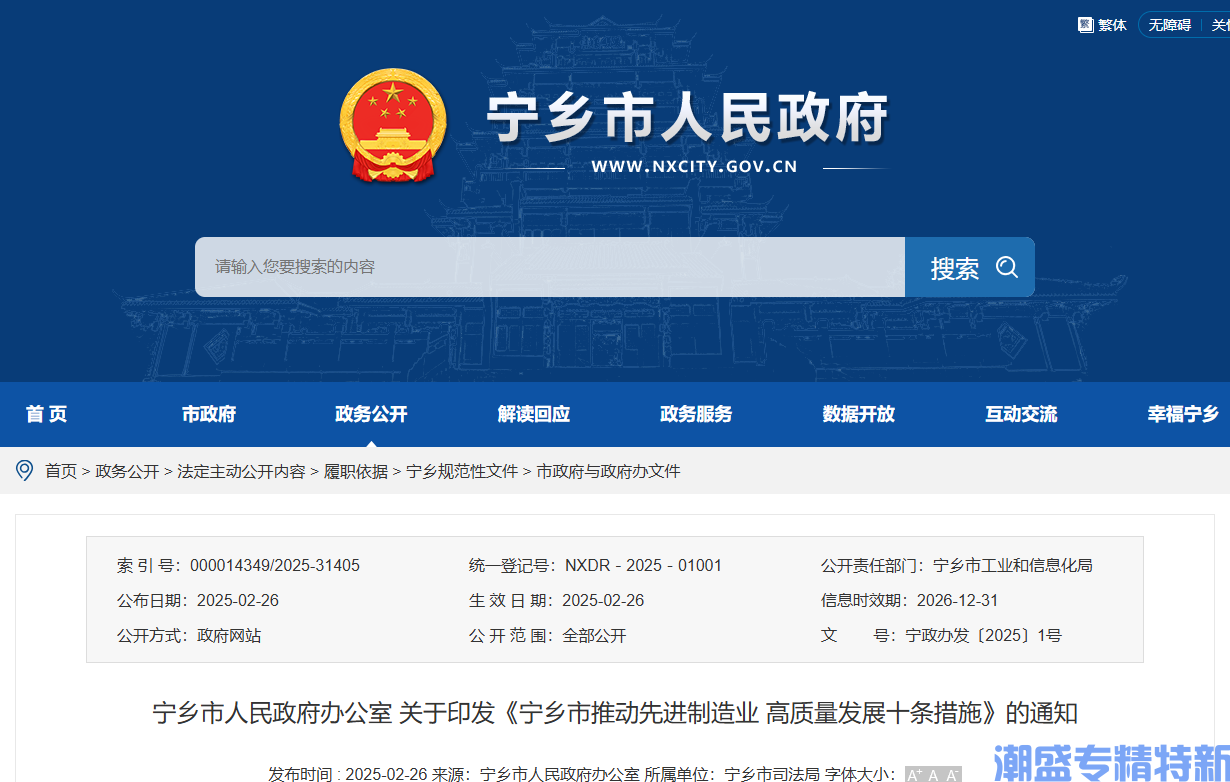Click the 繁体 traditional Chinese icon
This screenshot has width=1230, height=782.
(1085, 25)
